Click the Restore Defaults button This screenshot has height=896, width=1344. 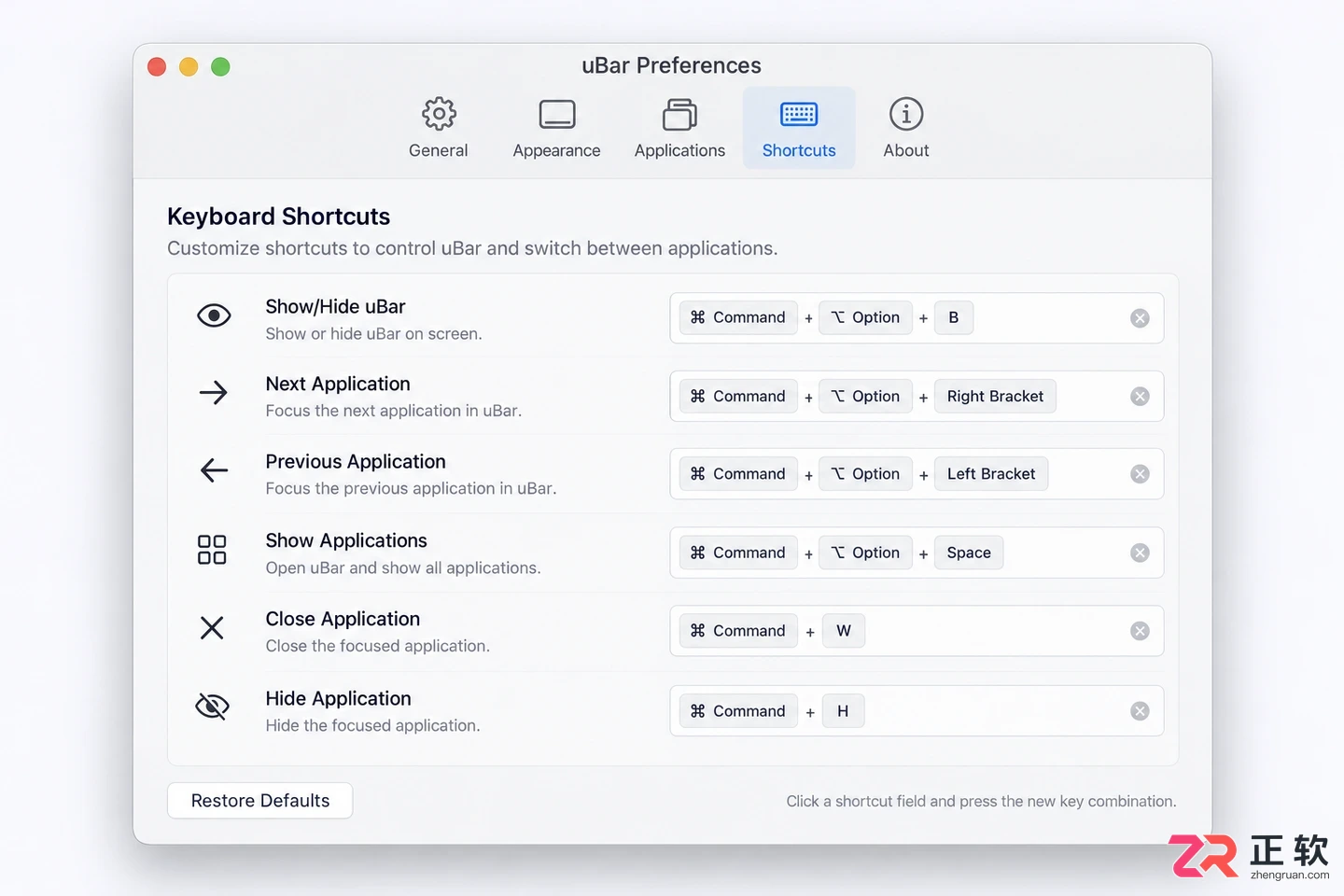[x=260, y=801]
